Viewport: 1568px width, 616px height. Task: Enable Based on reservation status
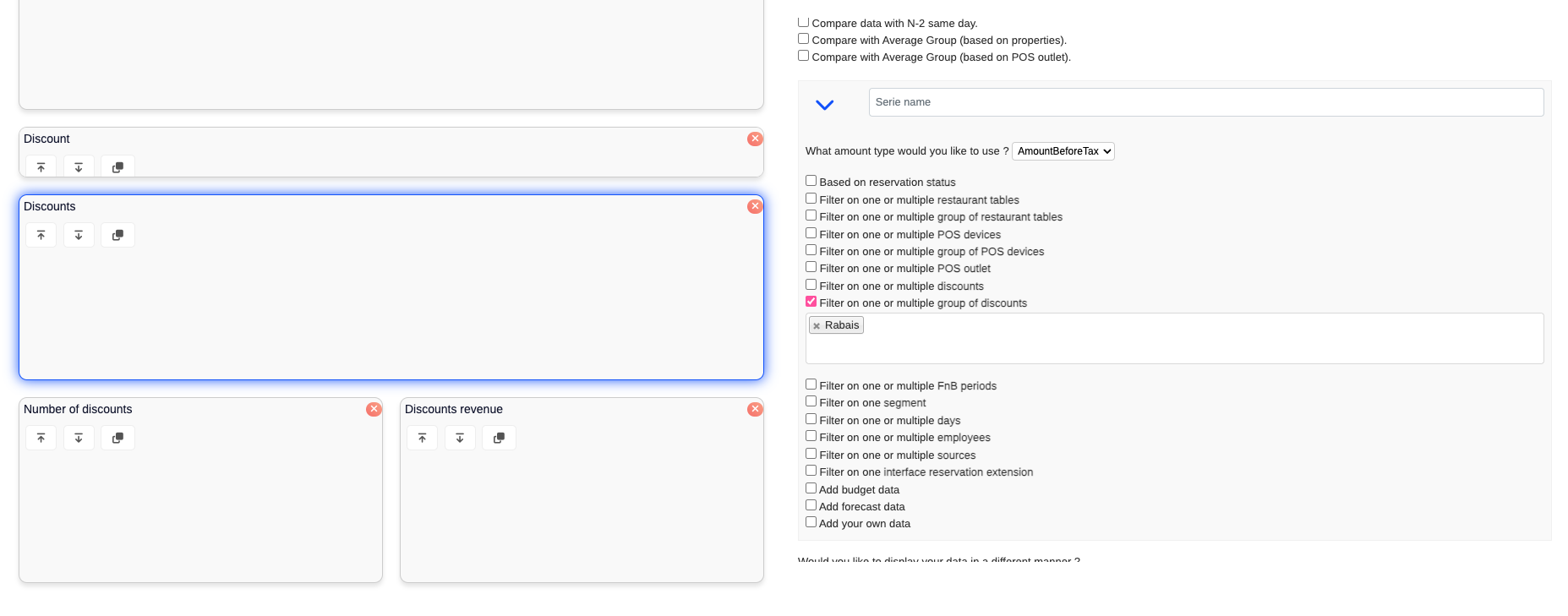point(811,181)
